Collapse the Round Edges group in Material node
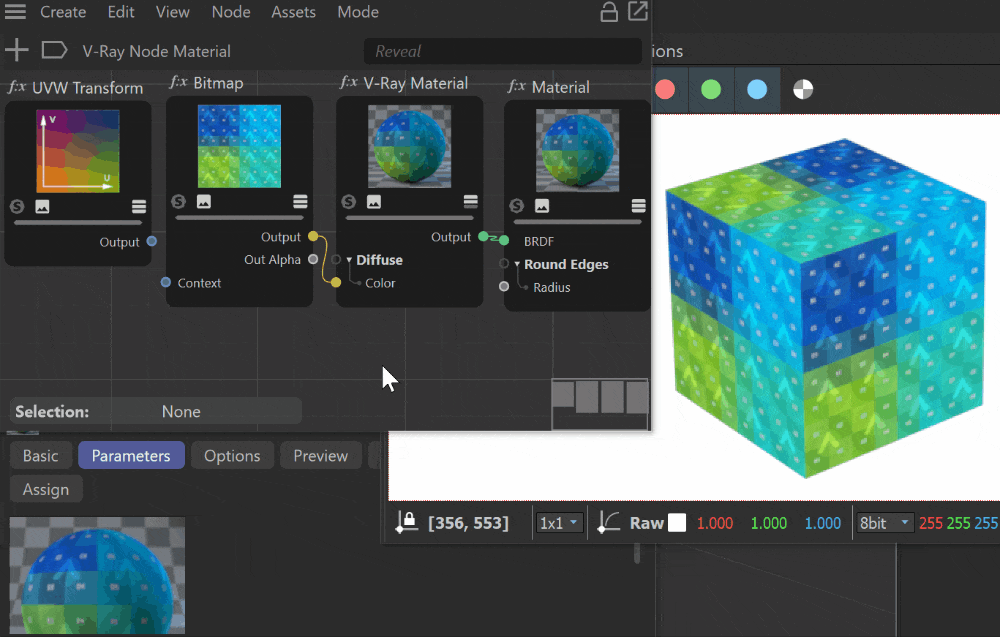The height and width of the screenshot is (637, 1000). (517, 264)
